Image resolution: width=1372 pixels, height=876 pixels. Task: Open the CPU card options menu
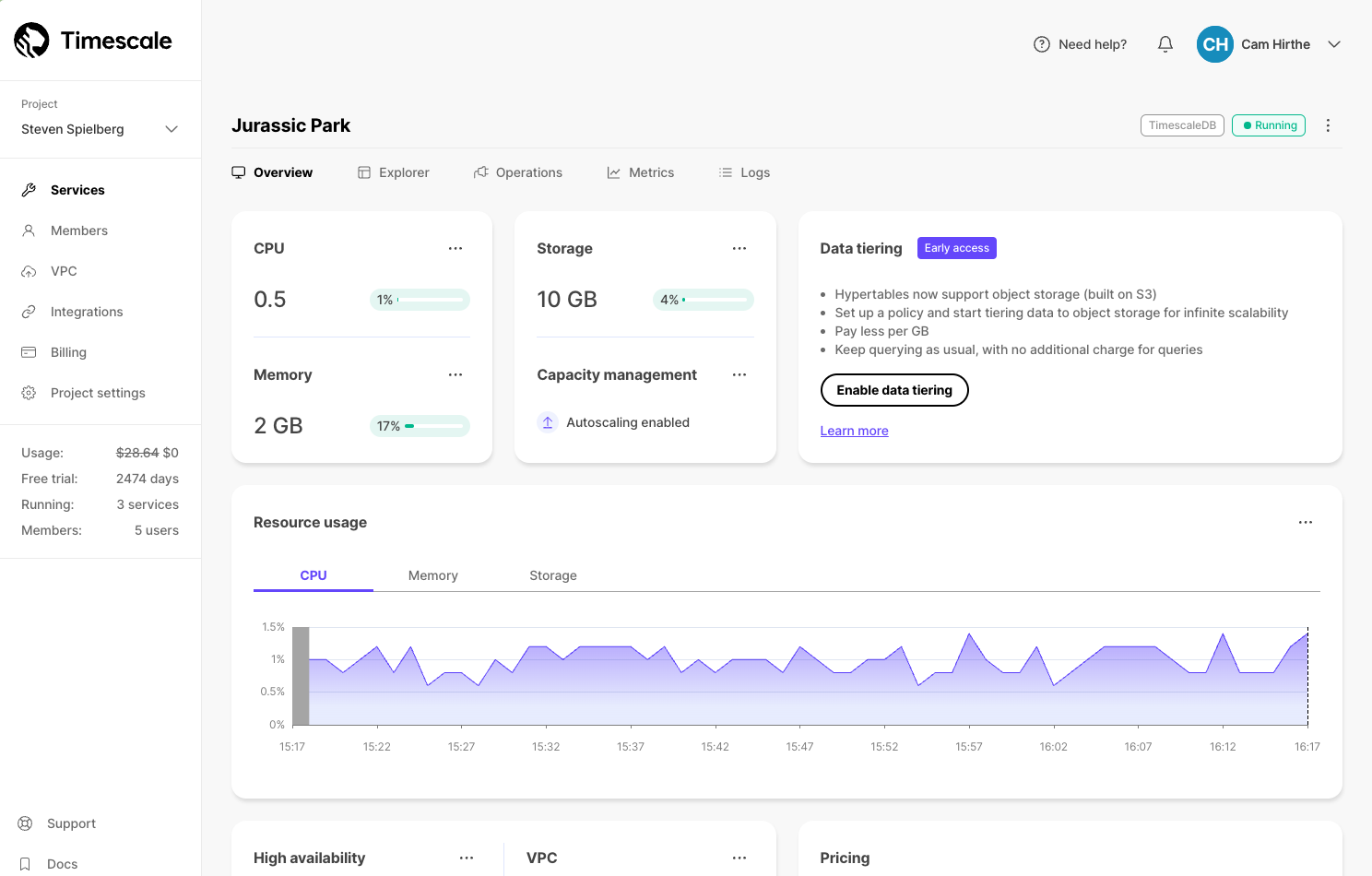(x=455, y=248)
